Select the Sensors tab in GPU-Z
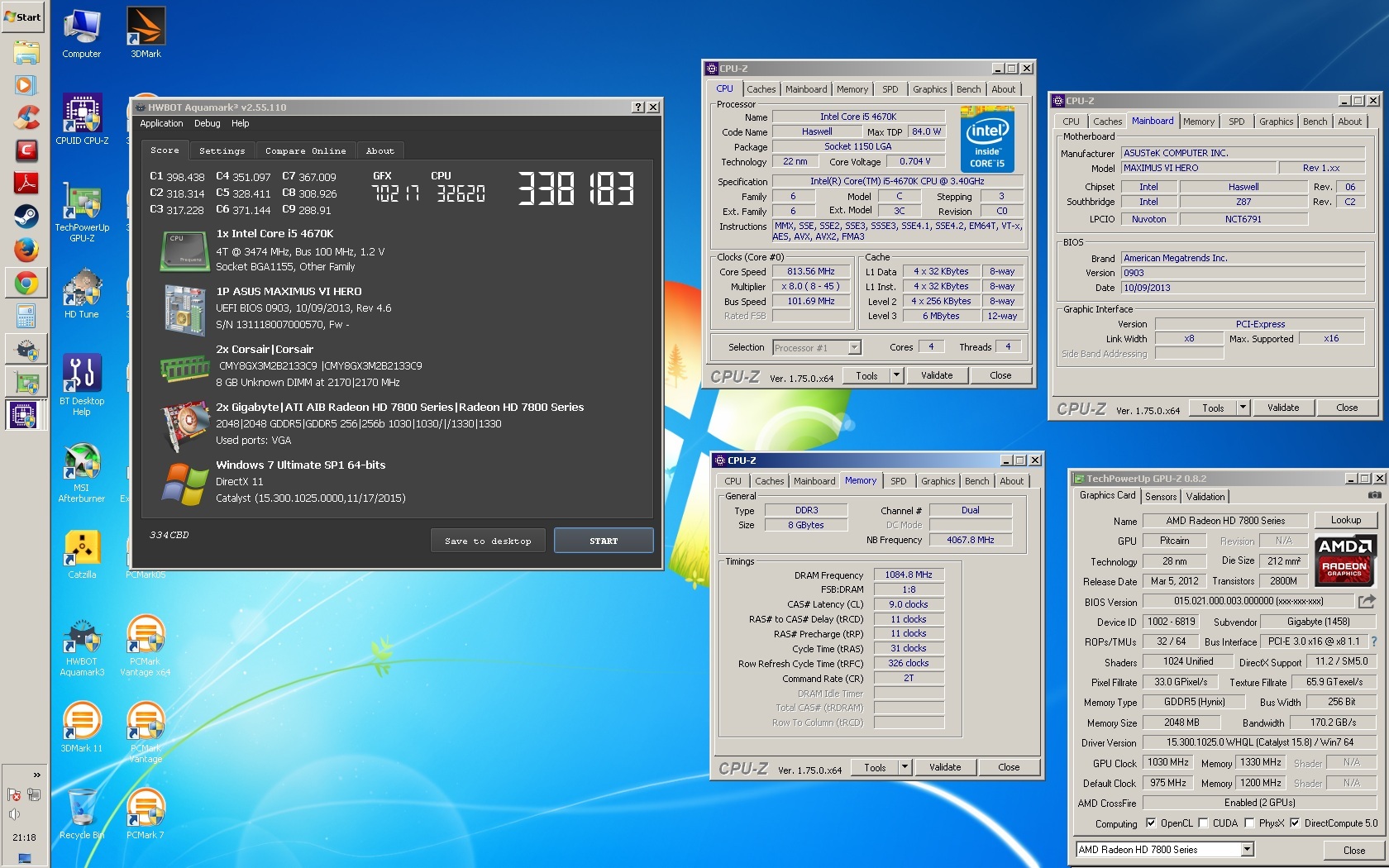Image resolution: width=1389 pixels, height=868 pixels. pos(1160,496)
